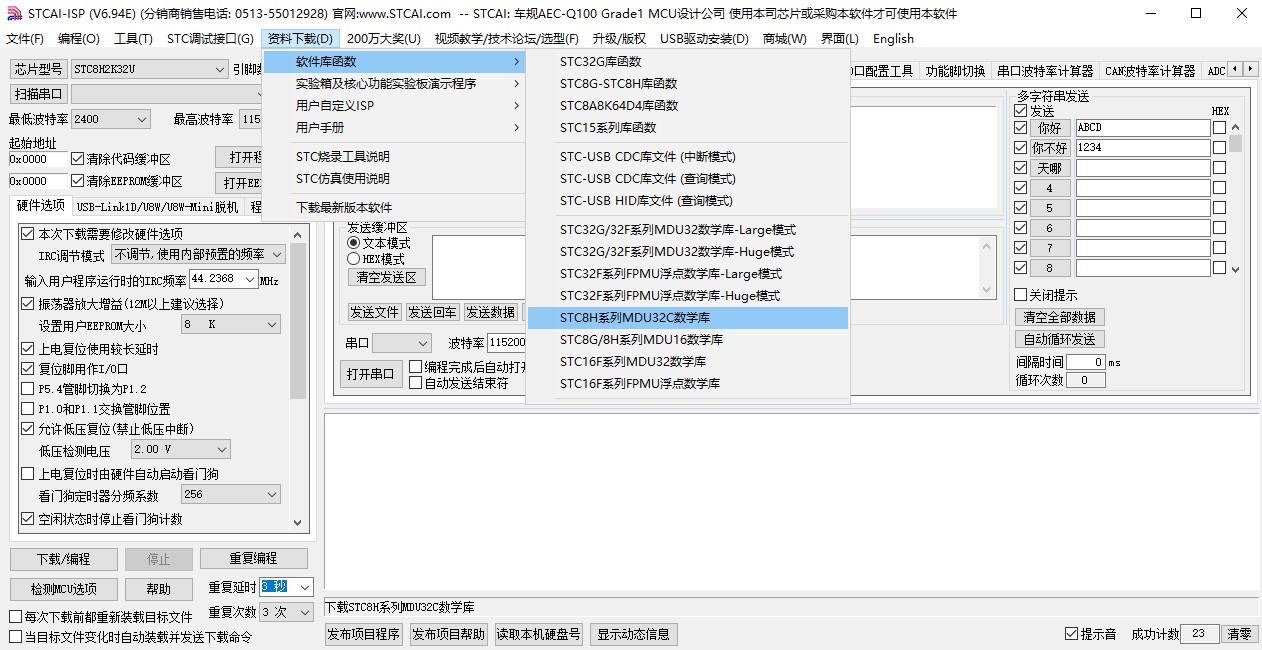Toggle 振荡器放大增益 checkbox

(28, 304)
